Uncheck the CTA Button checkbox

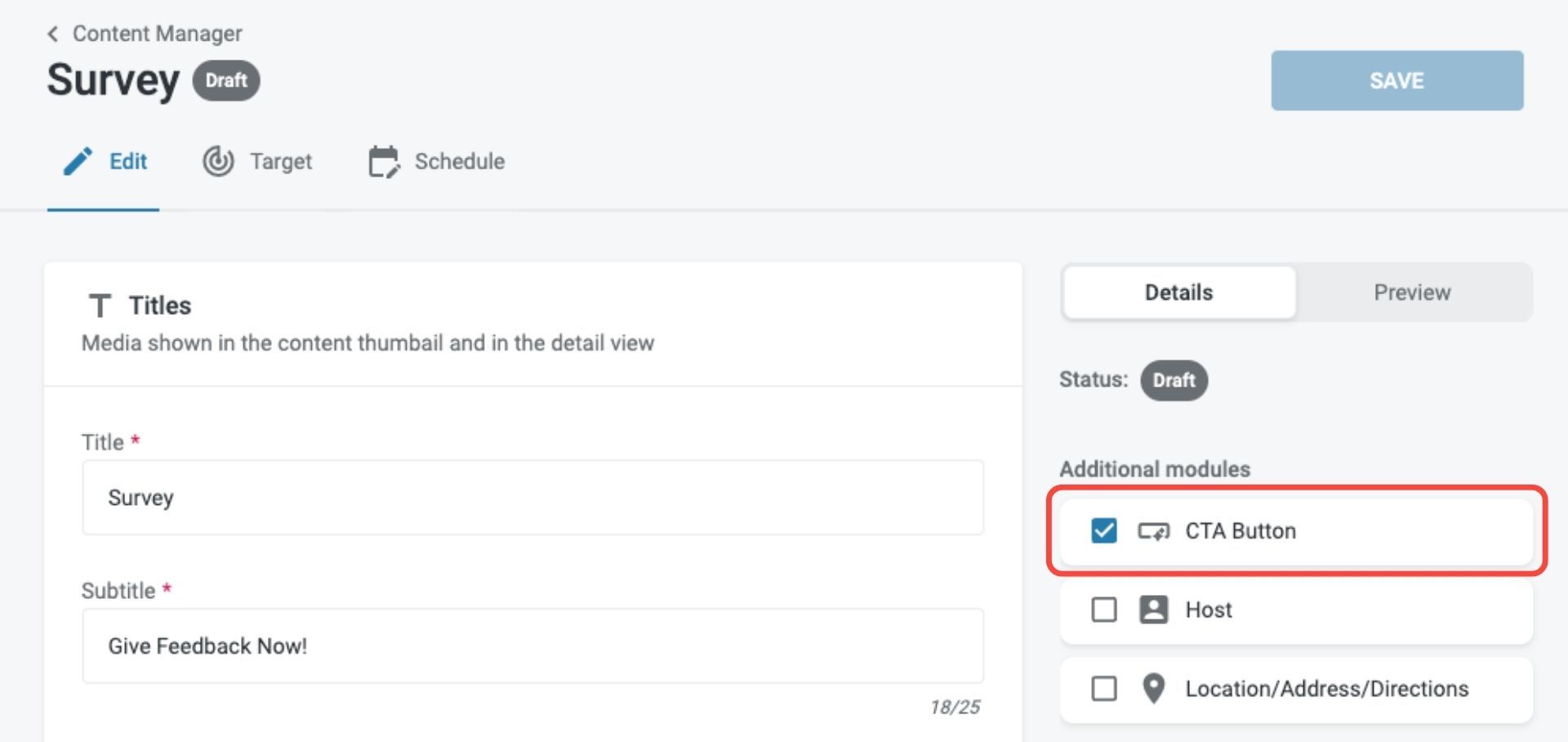point(1103,531)
